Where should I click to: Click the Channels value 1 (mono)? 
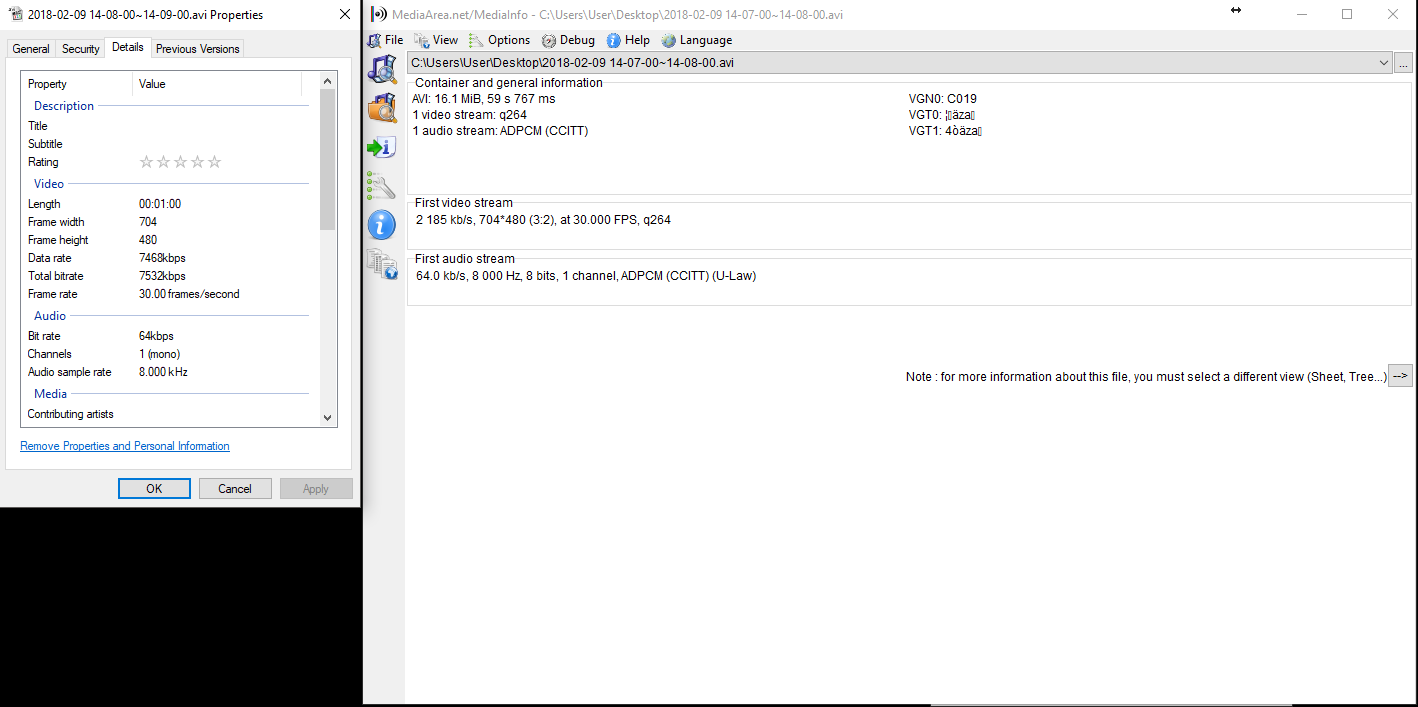(160, 354)
